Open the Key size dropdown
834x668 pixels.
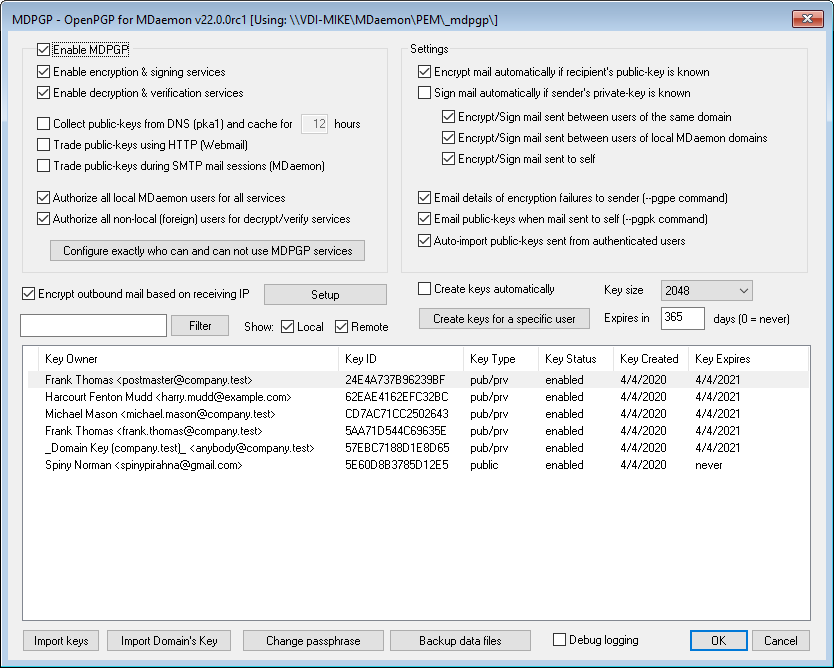tap(706, 290)
